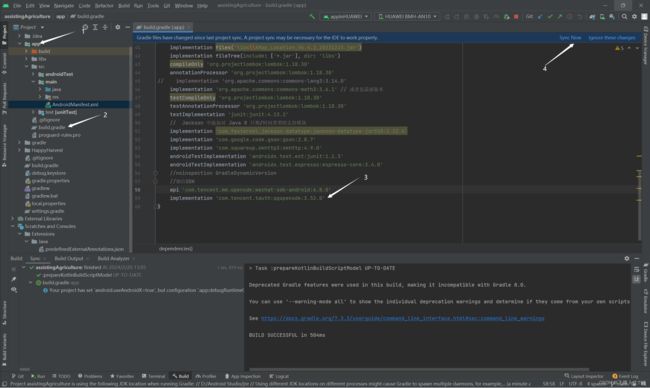Open the IDE settings gear in toolbar

(x=634, y=17)
